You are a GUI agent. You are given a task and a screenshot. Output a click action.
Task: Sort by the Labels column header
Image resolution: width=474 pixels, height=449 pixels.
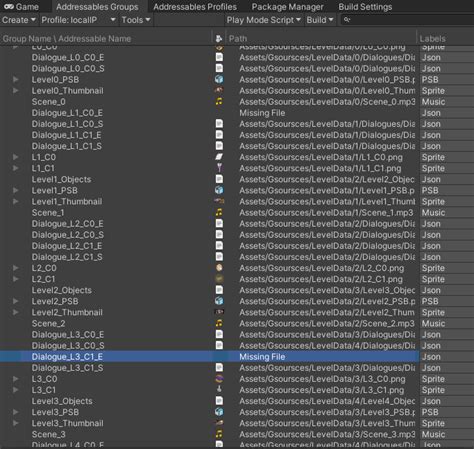click(446, 39)
